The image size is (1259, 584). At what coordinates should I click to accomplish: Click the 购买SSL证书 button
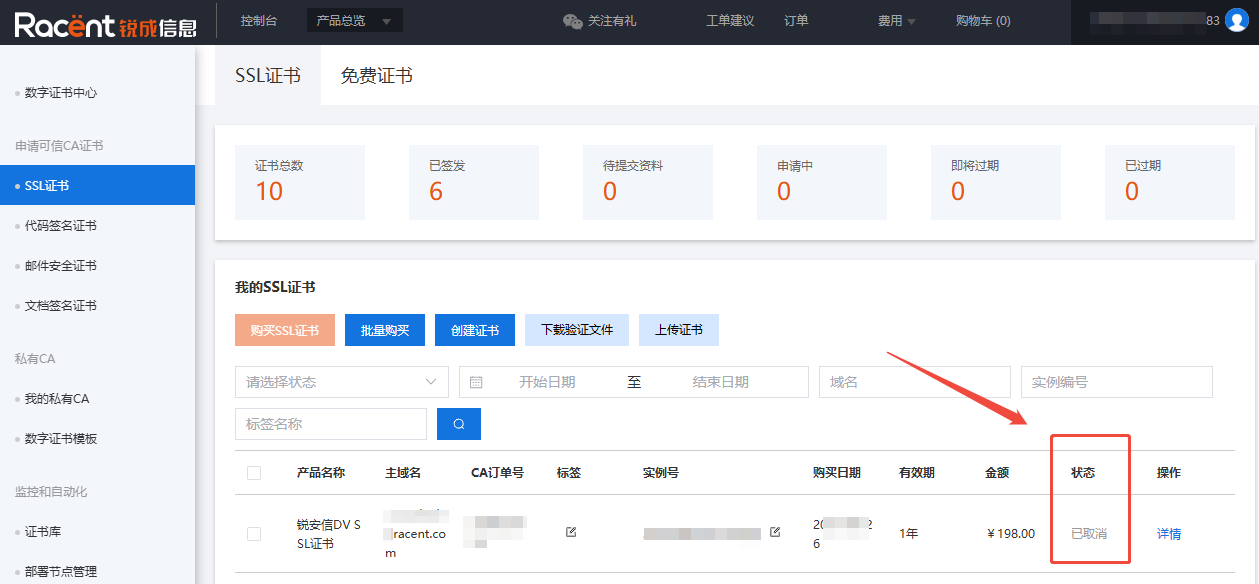point(285,330)
